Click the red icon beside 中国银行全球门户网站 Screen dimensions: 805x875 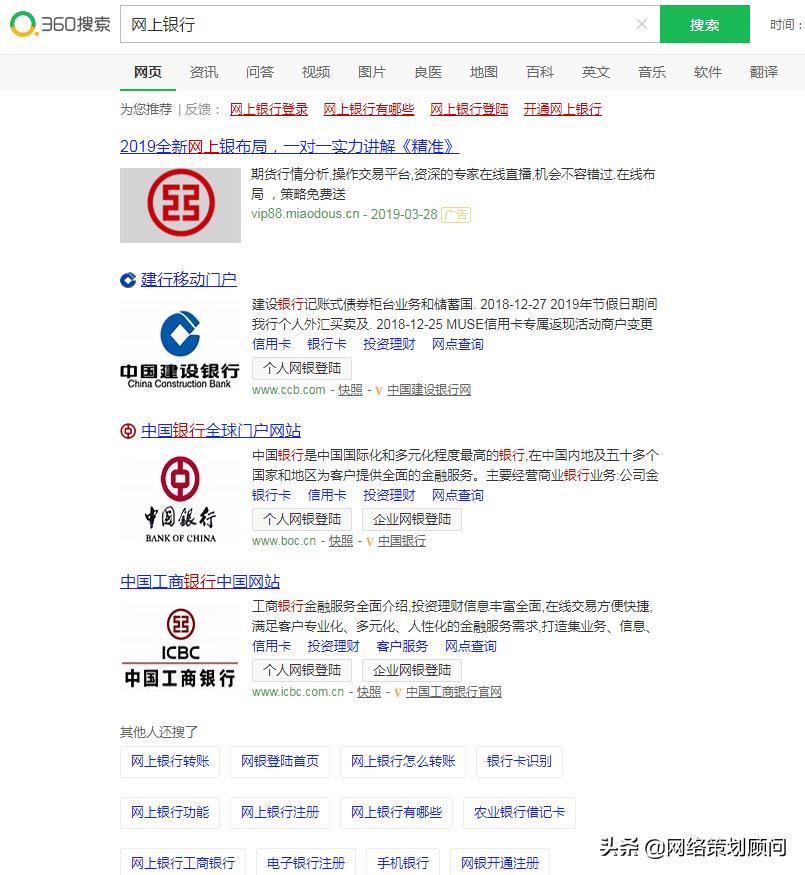click(126, 431)
